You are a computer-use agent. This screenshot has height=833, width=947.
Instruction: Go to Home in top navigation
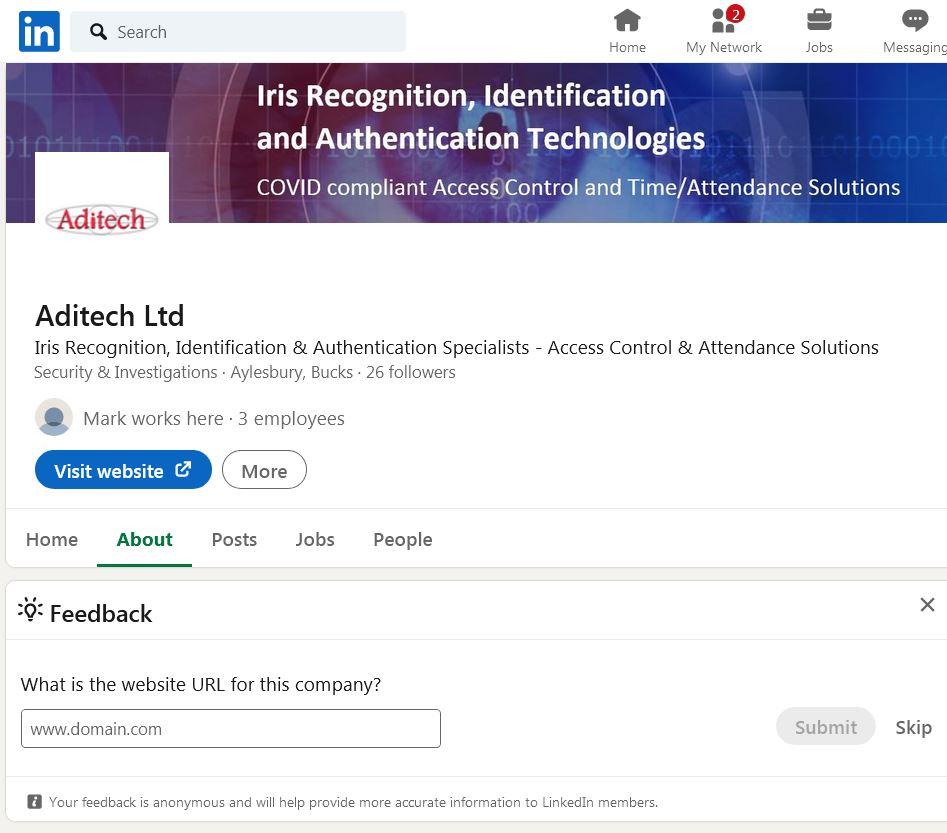[x=627, y=31]
